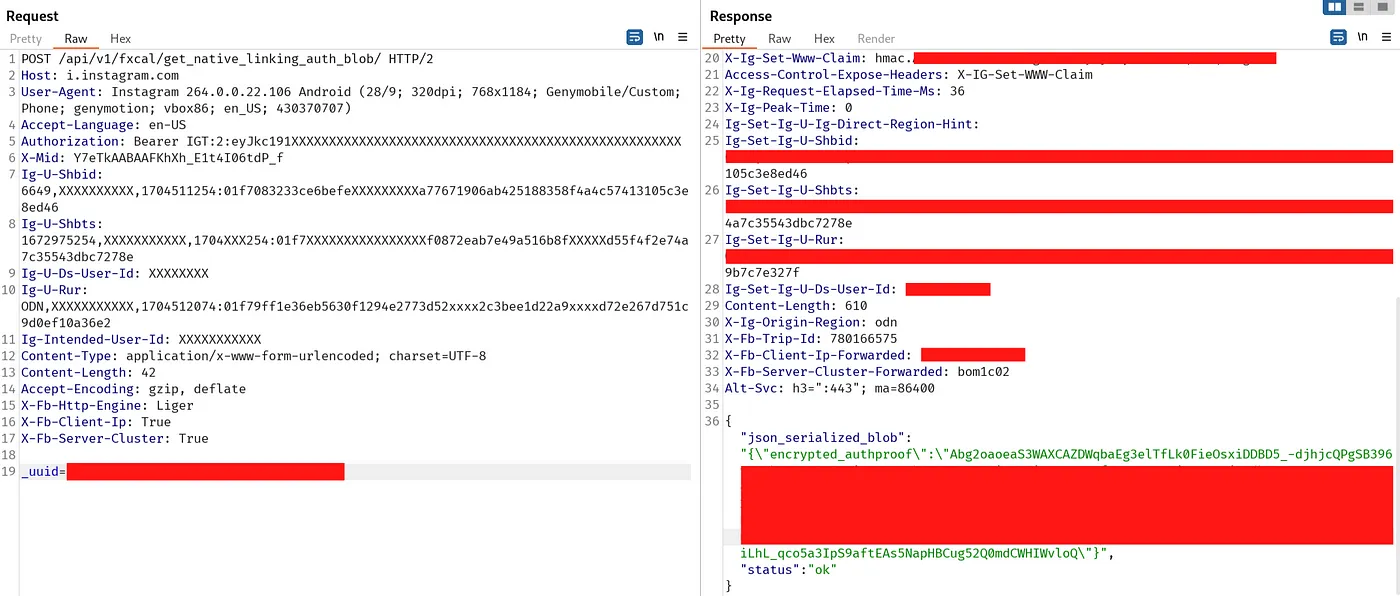Click the Content-Type header in Request
This screenshot has height=596, width=1400.
tap(253, 356)
